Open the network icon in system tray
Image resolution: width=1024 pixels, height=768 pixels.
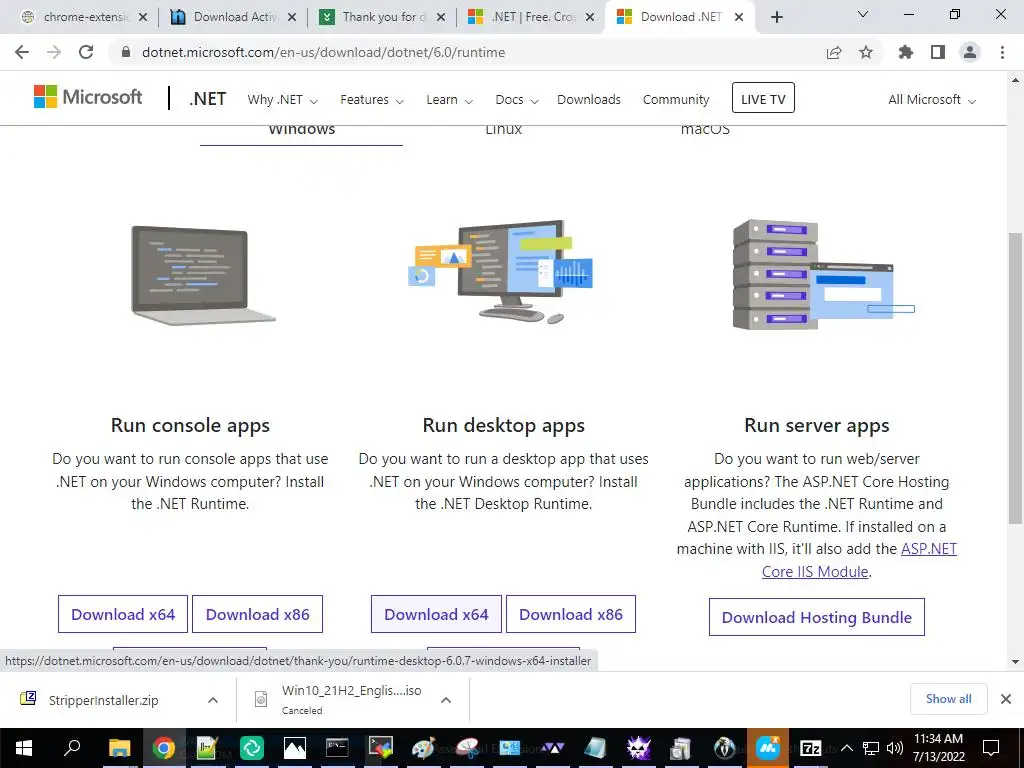(871, 748)
